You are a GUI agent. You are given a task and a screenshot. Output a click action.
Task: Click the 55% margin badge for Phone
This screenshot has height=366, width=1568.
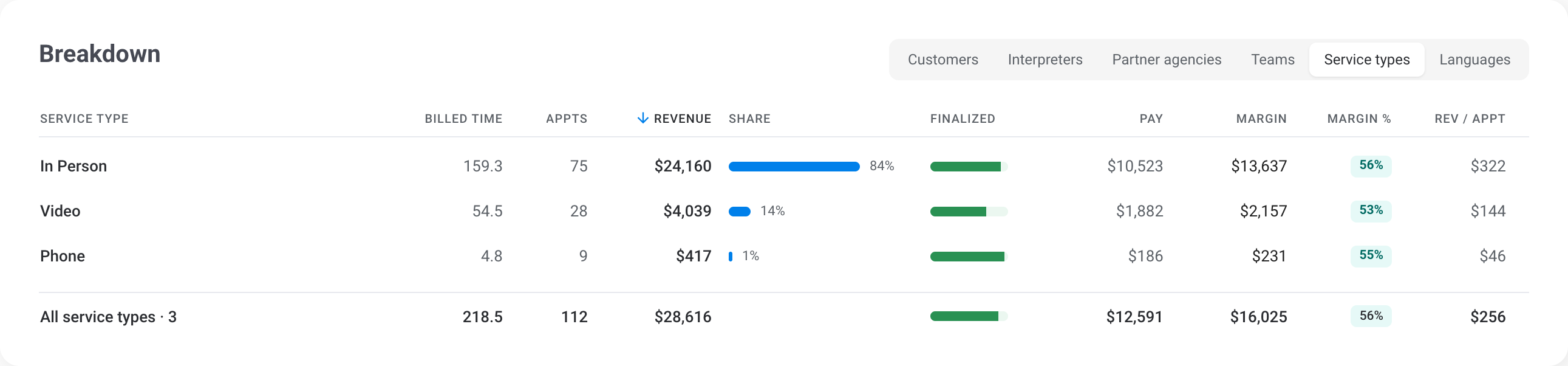coord(1371,255)
